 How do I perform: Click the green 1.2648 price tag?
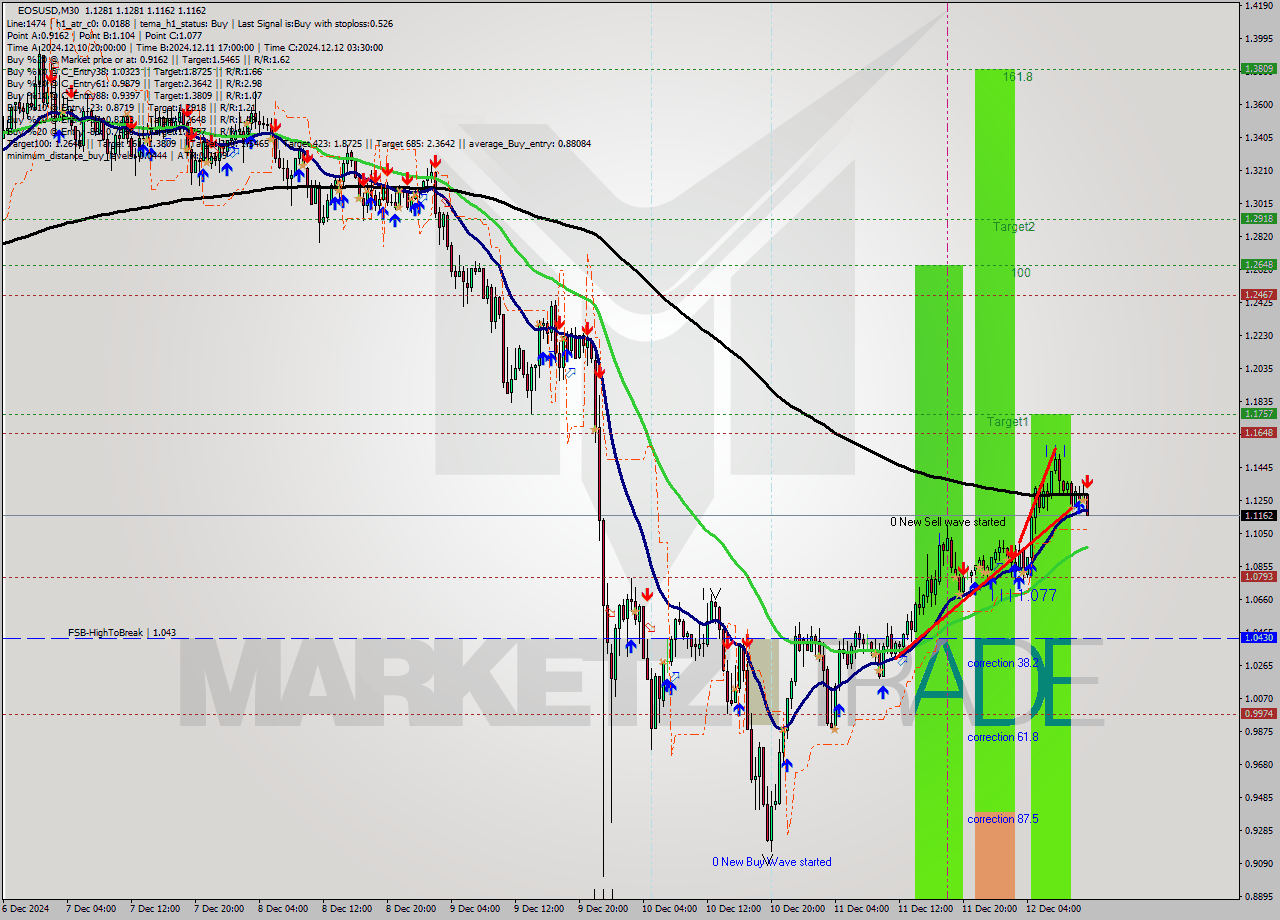pos(1258,265)
